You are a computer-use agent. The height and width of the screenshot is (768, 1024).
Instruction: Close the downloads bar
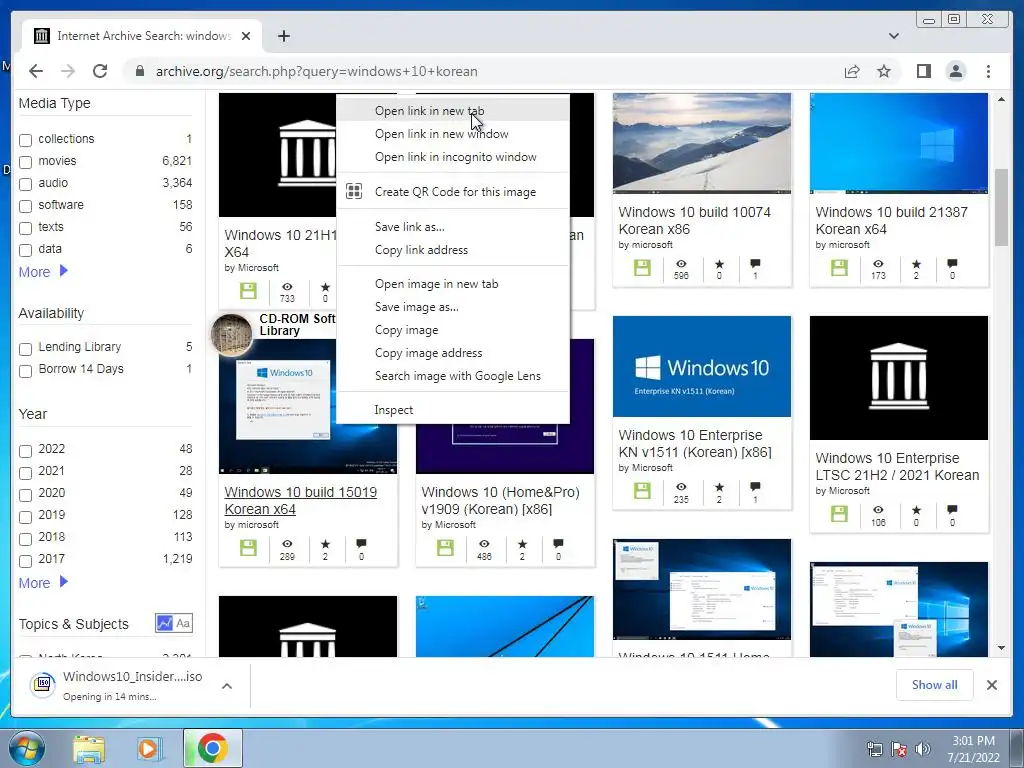[x=991, y=685]
